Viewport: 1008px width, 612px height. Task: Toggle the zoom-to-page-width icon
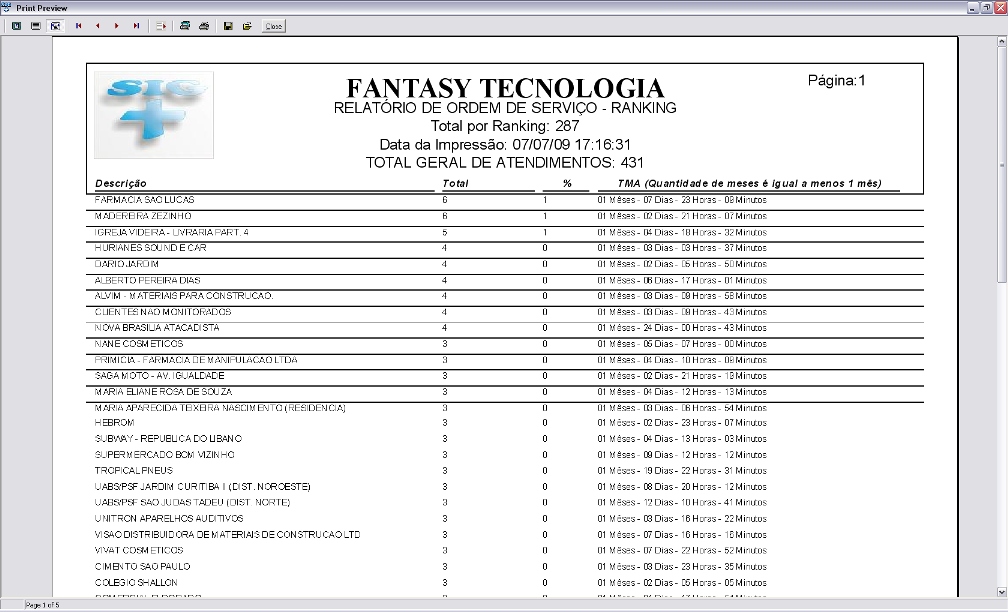pyautogui.click(x=55, y=26)
